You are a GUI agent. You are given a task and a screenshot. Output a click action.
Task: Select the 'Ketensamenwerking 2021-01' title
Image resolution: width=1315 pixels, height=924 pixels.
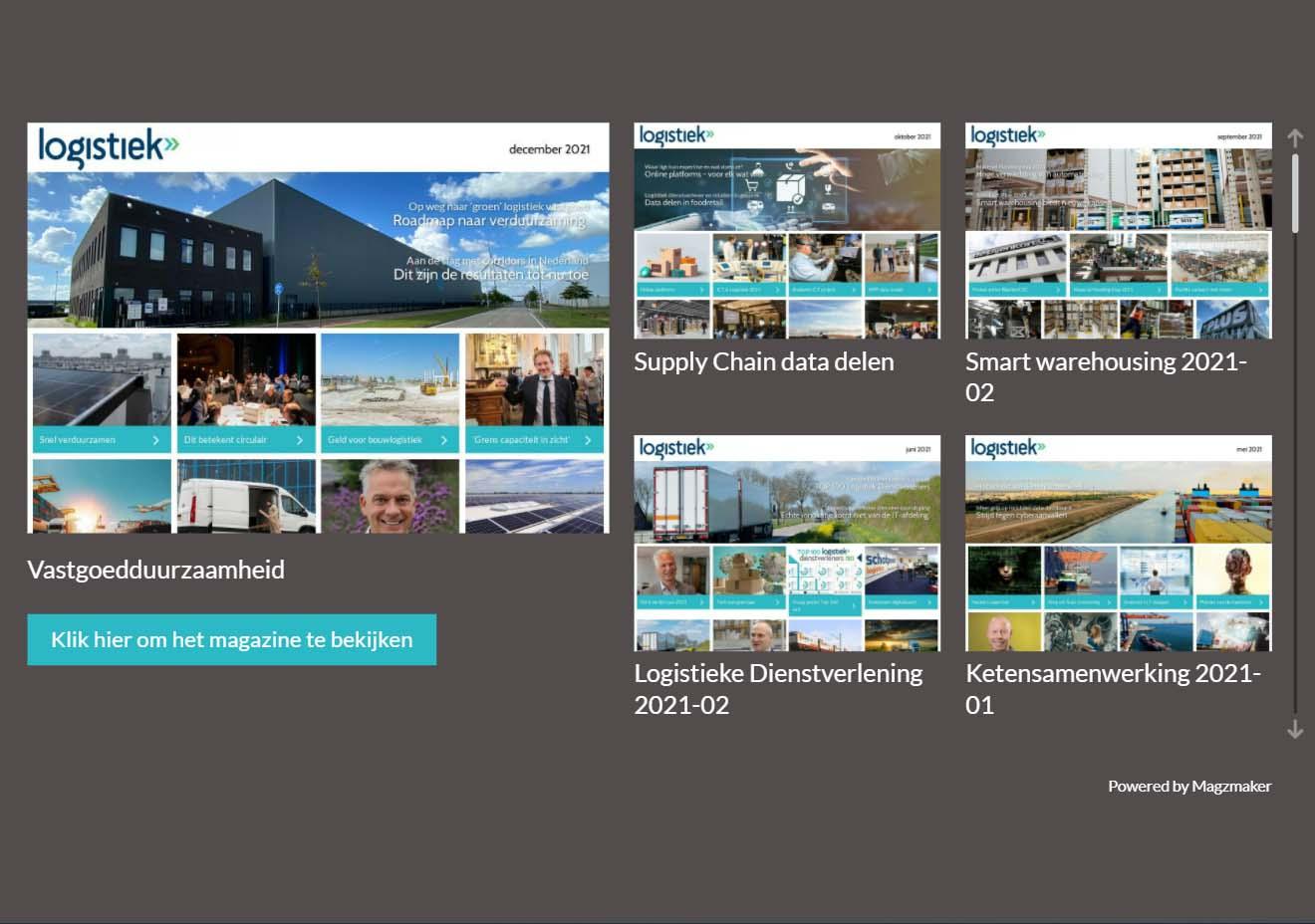click(1113, 689)
